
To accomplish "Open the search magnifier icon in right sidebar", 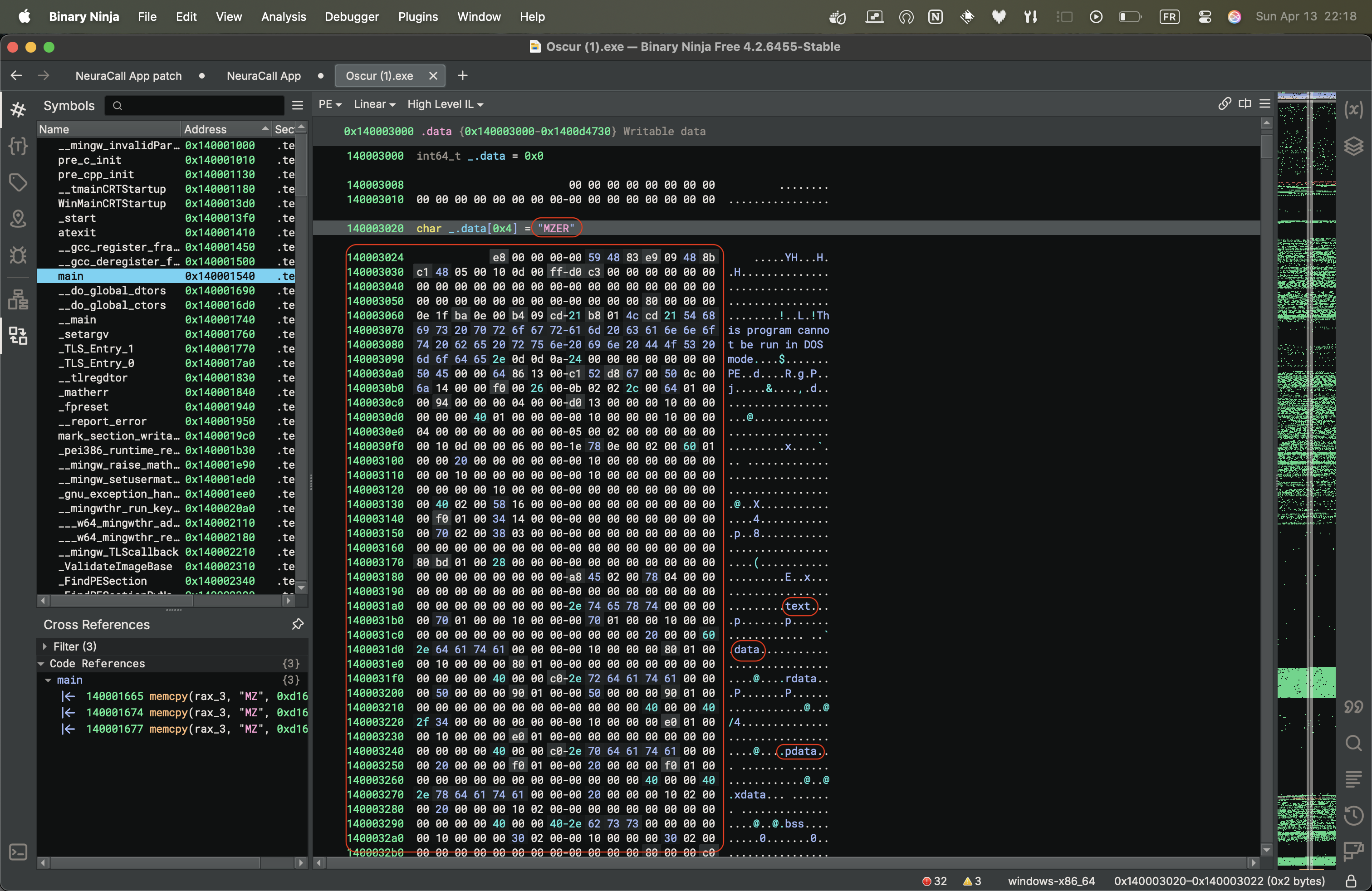I will (x=1353, y=743).
